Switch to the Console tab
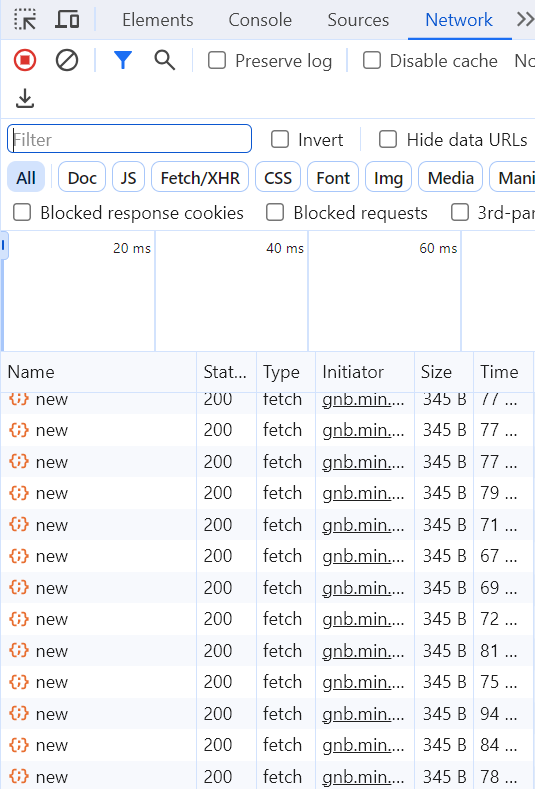Screen dimensions: 535x789 click(260, 20)
